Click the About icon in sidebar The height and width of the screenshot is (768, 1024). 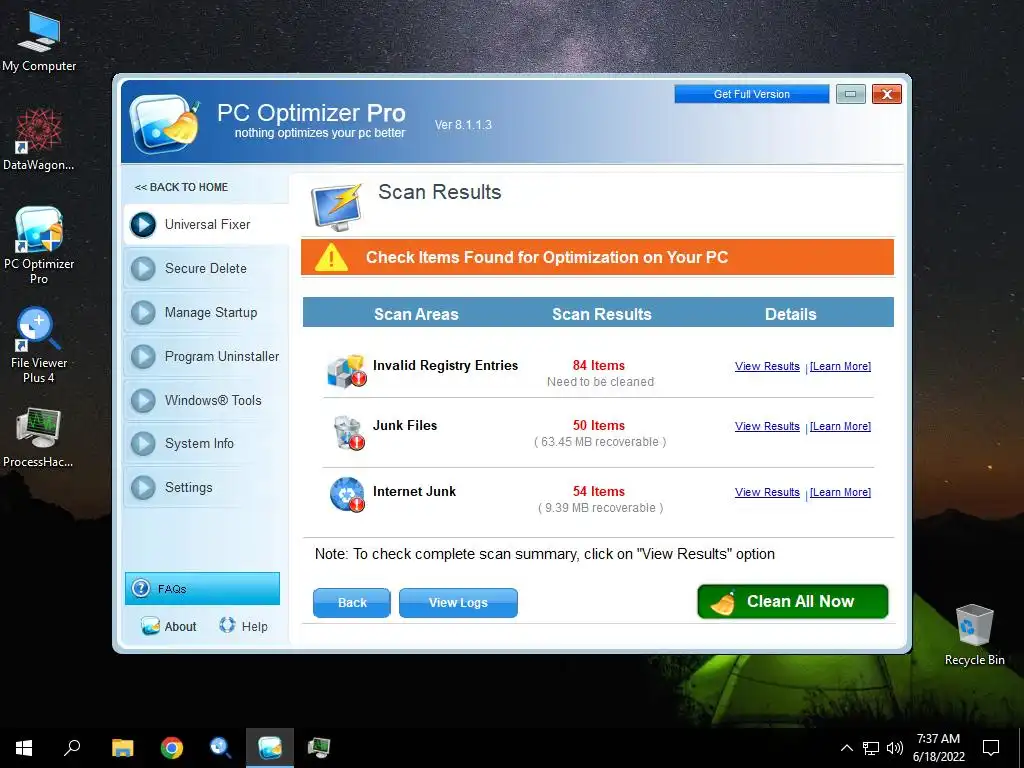(x=150, y=626)
